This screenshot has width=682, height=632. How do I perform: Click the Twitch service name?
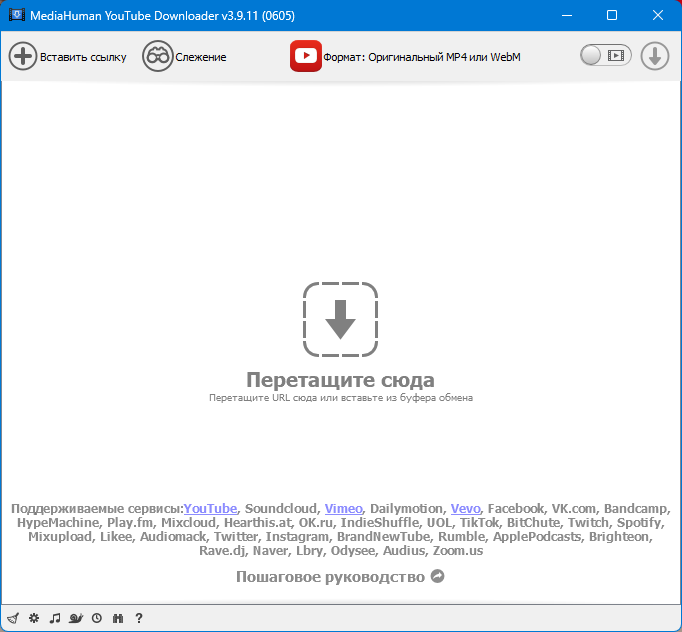click(x=586, y=522)
